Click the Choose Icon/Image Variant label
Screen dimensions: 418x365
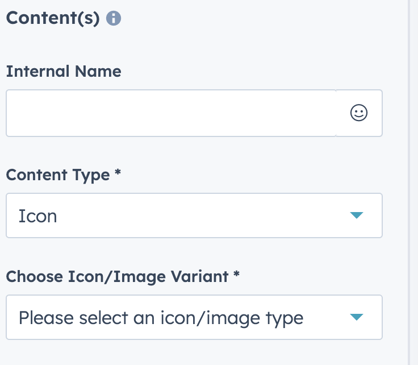point(117,277)
